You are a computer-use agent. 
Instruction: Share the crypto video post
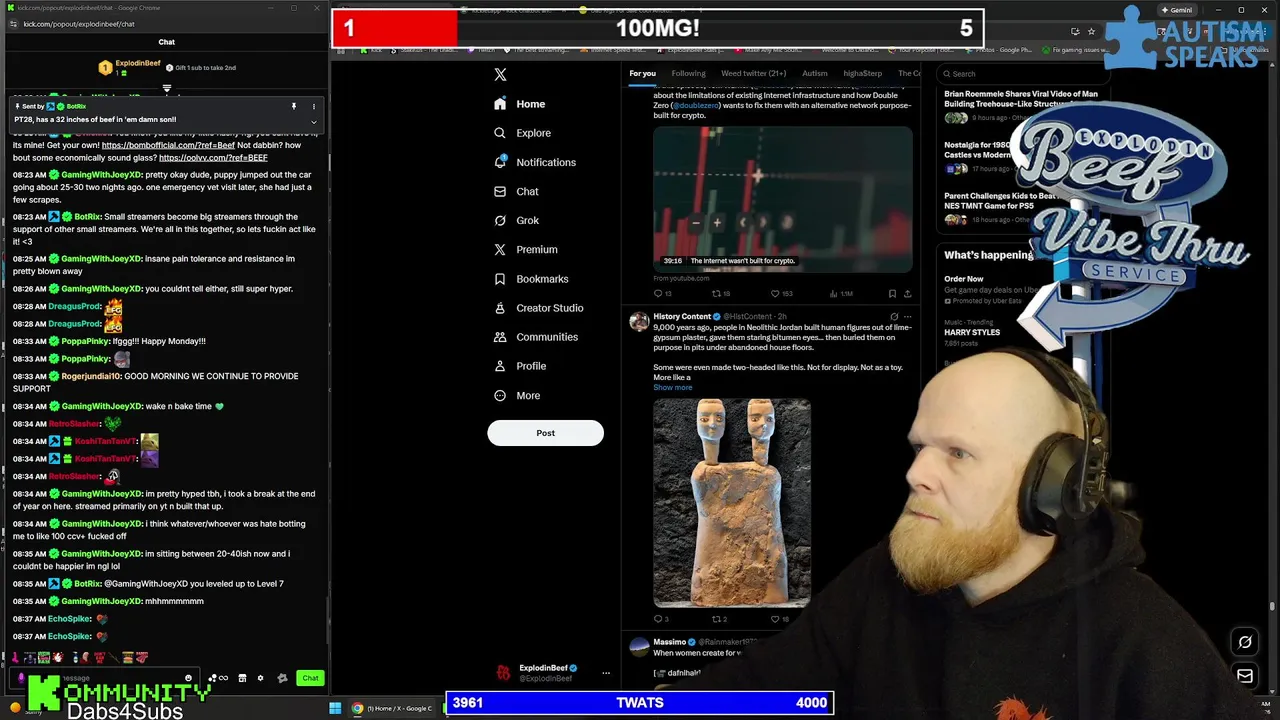[907, 294]
